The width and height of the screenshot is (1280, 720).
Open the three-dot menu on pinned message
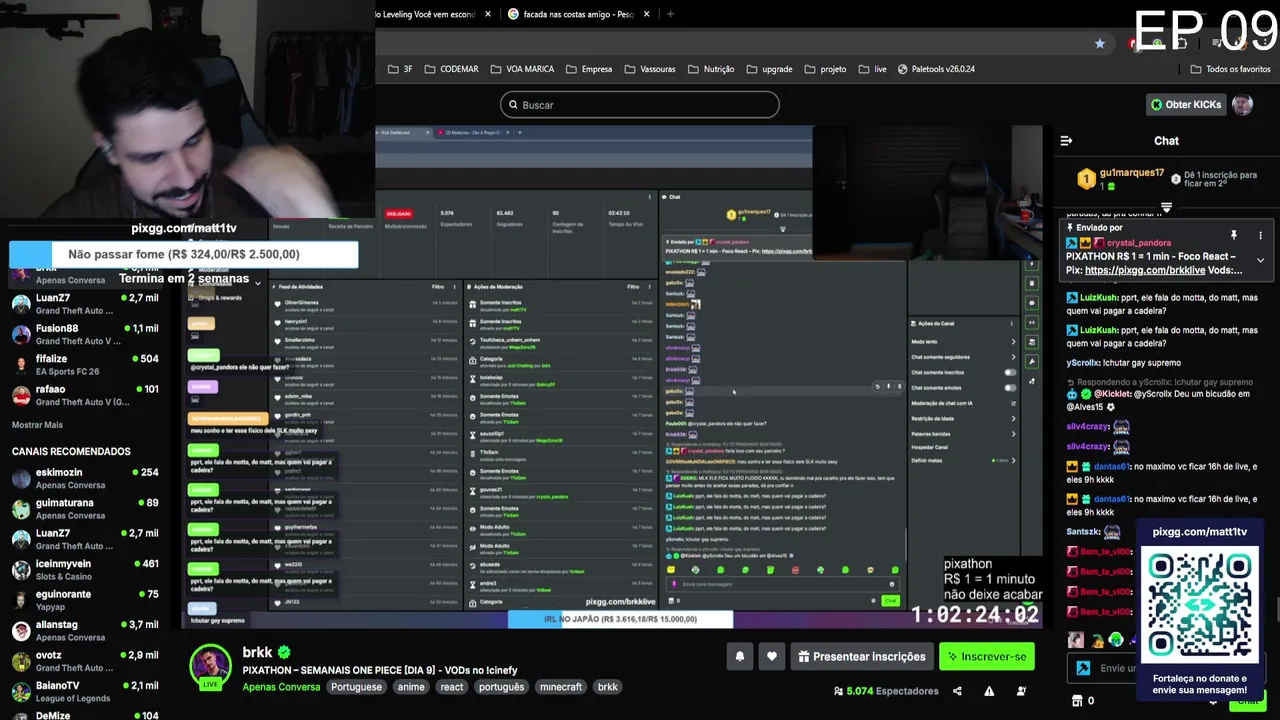pyautogui.click(x=1260, y=235)
